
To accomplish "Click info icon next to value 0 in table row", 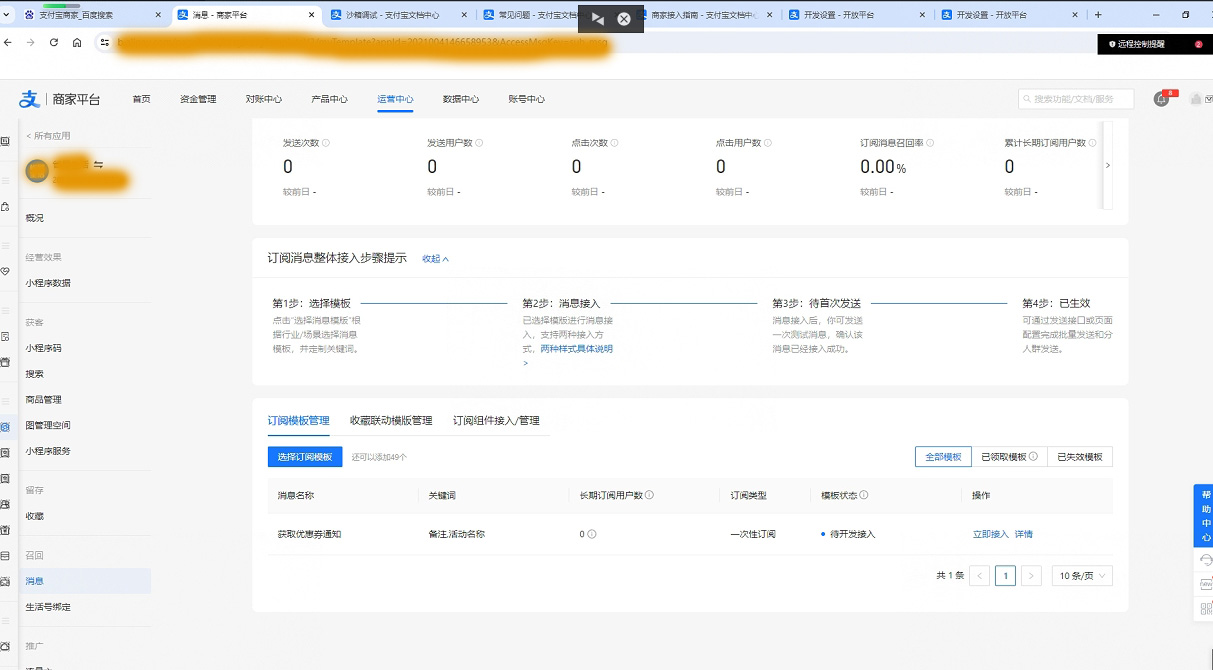I will point(592,534).
